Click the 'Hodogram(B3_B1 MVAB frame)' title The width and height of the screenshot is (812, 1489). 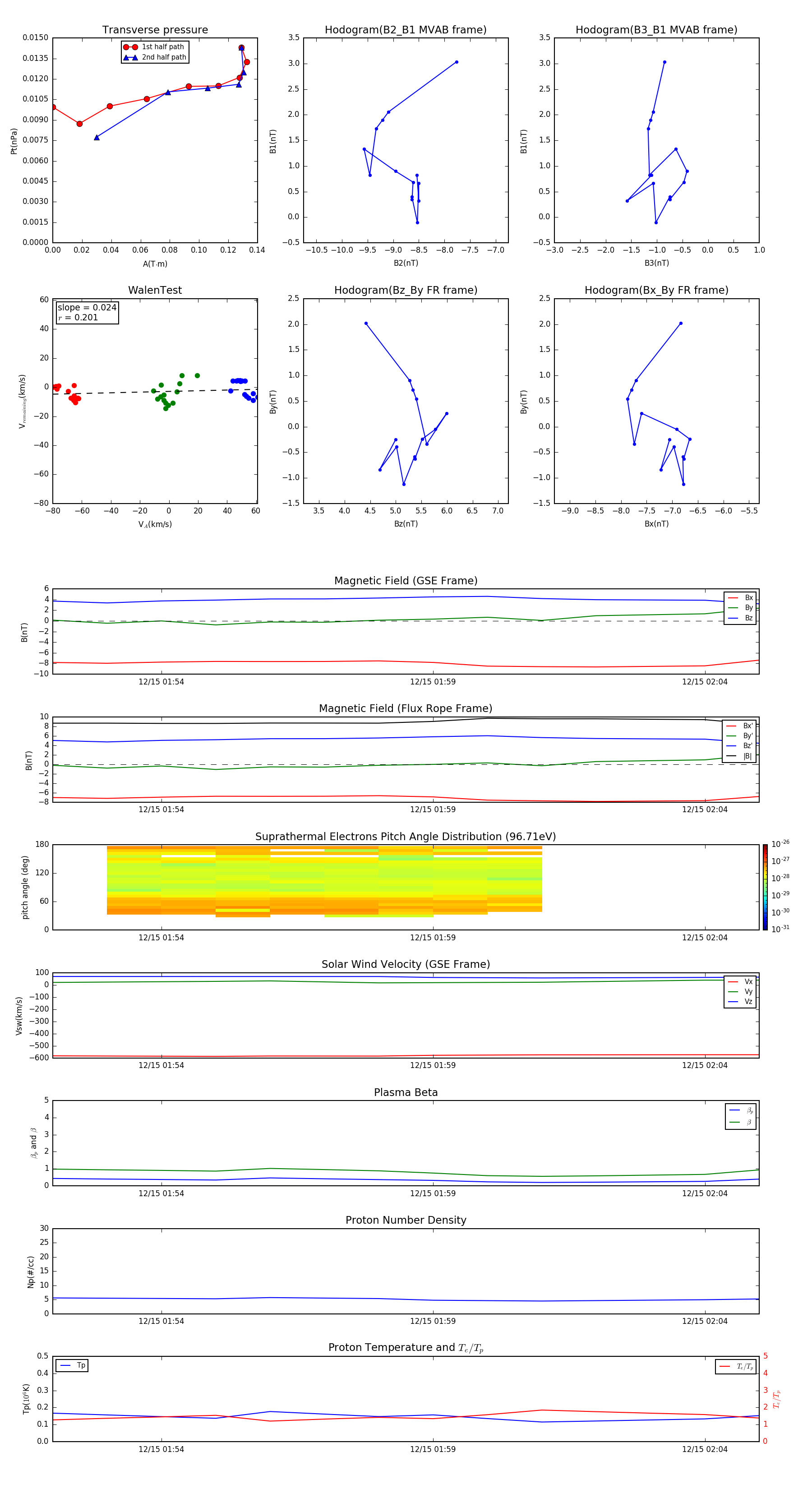point(656,30)
